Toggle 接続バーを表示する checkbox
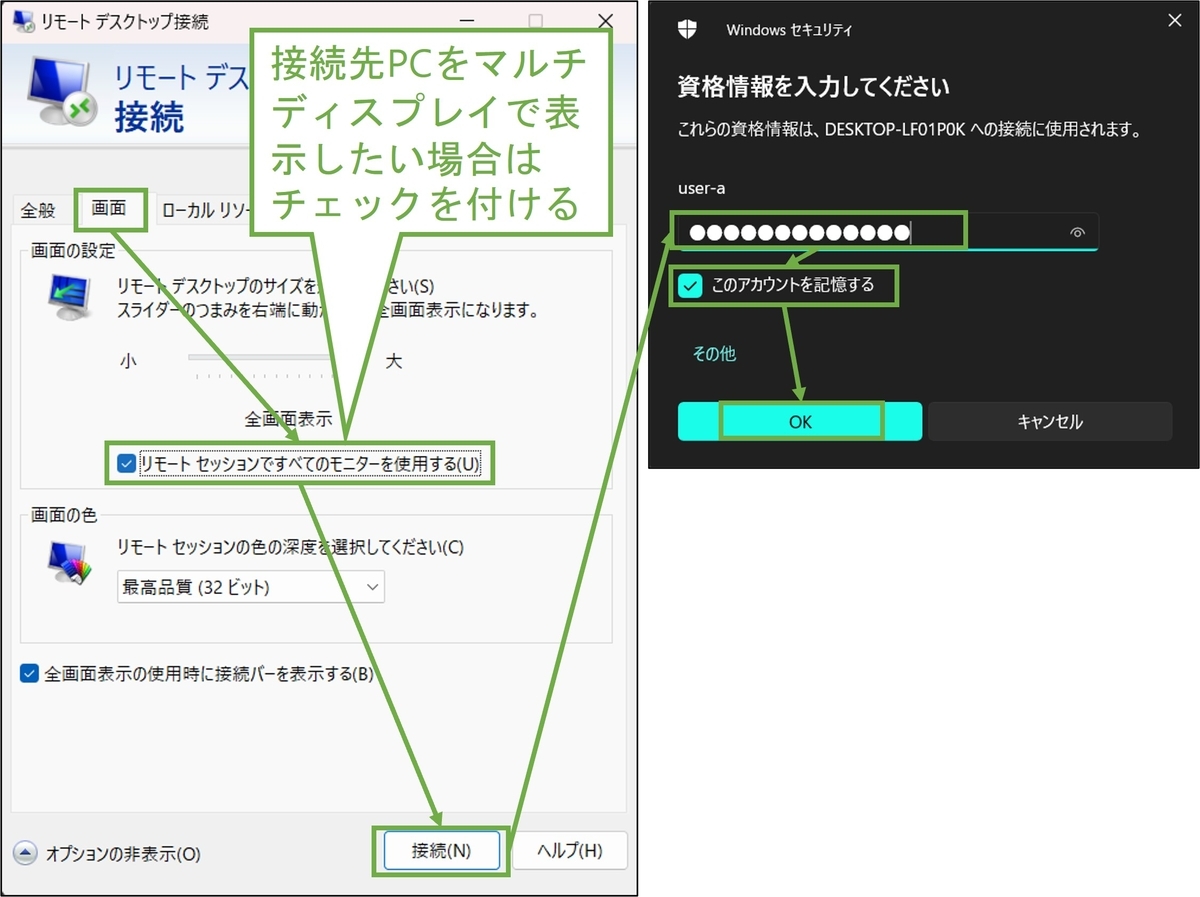 point(30,674)
